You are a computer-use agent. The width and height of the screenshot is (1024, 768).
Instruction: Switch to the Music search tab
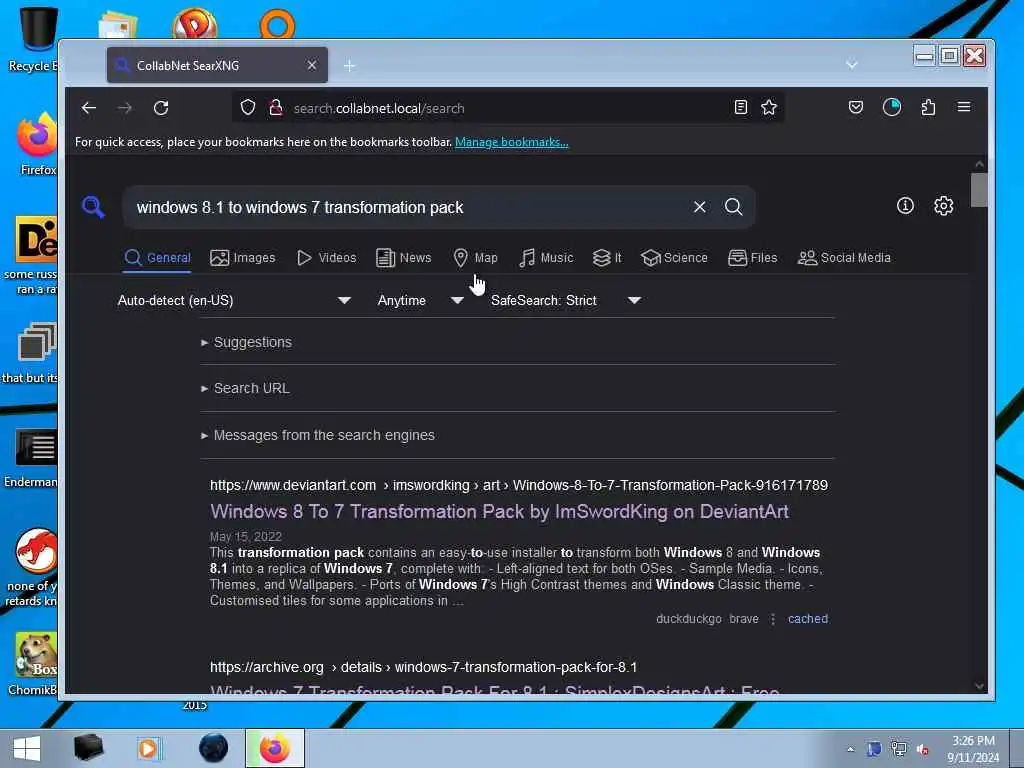pos(546,258)
